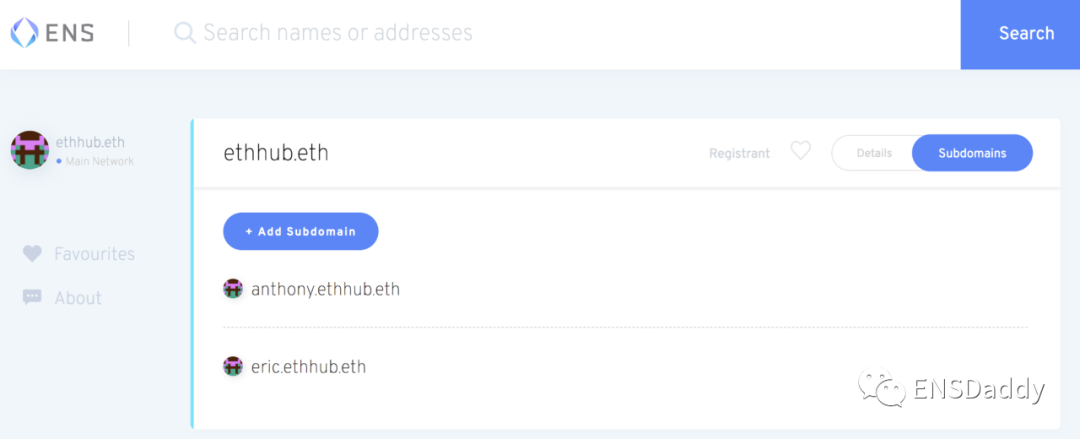Open the anthony.ethhub.eth subdomain
Screen dimensions: 1080x439
pyautogui.click(x=325, y=289)
